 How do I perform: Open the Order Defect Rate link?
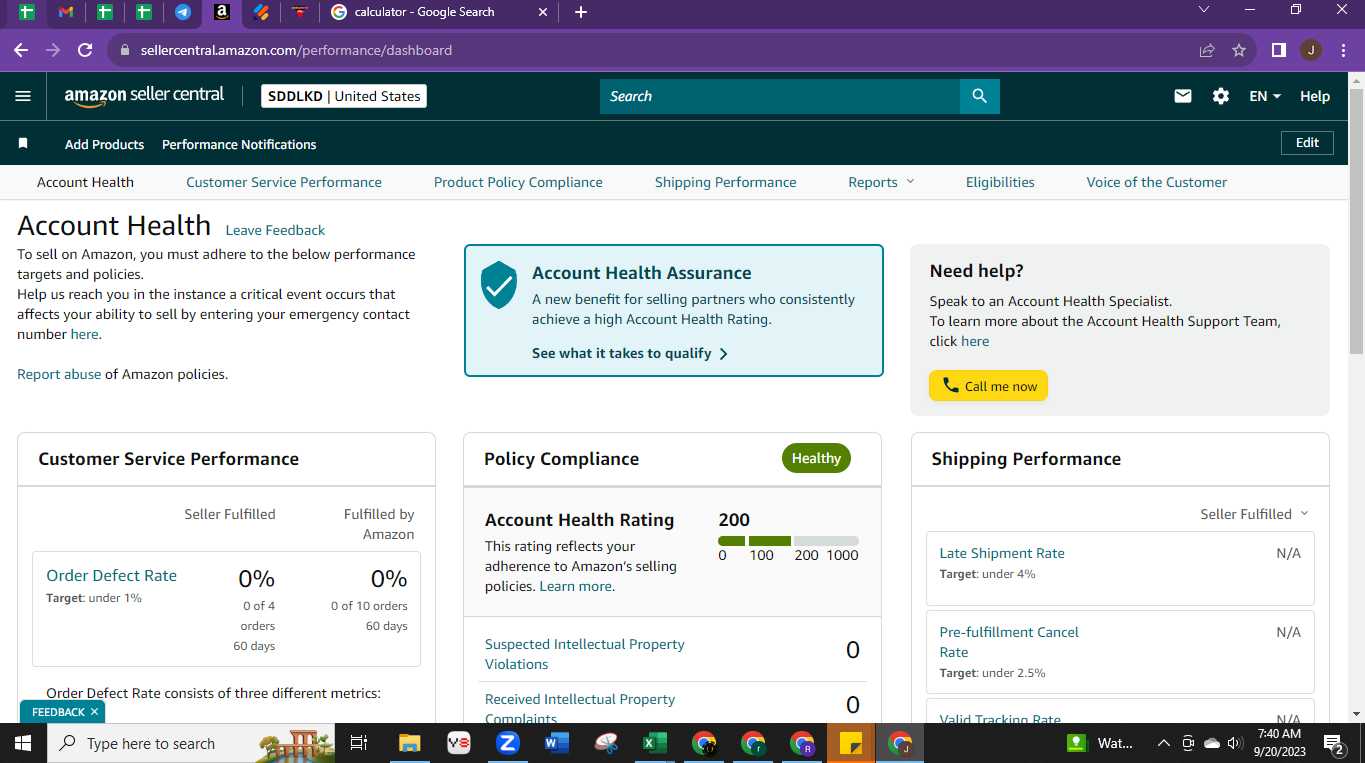[x=111, y=575]
